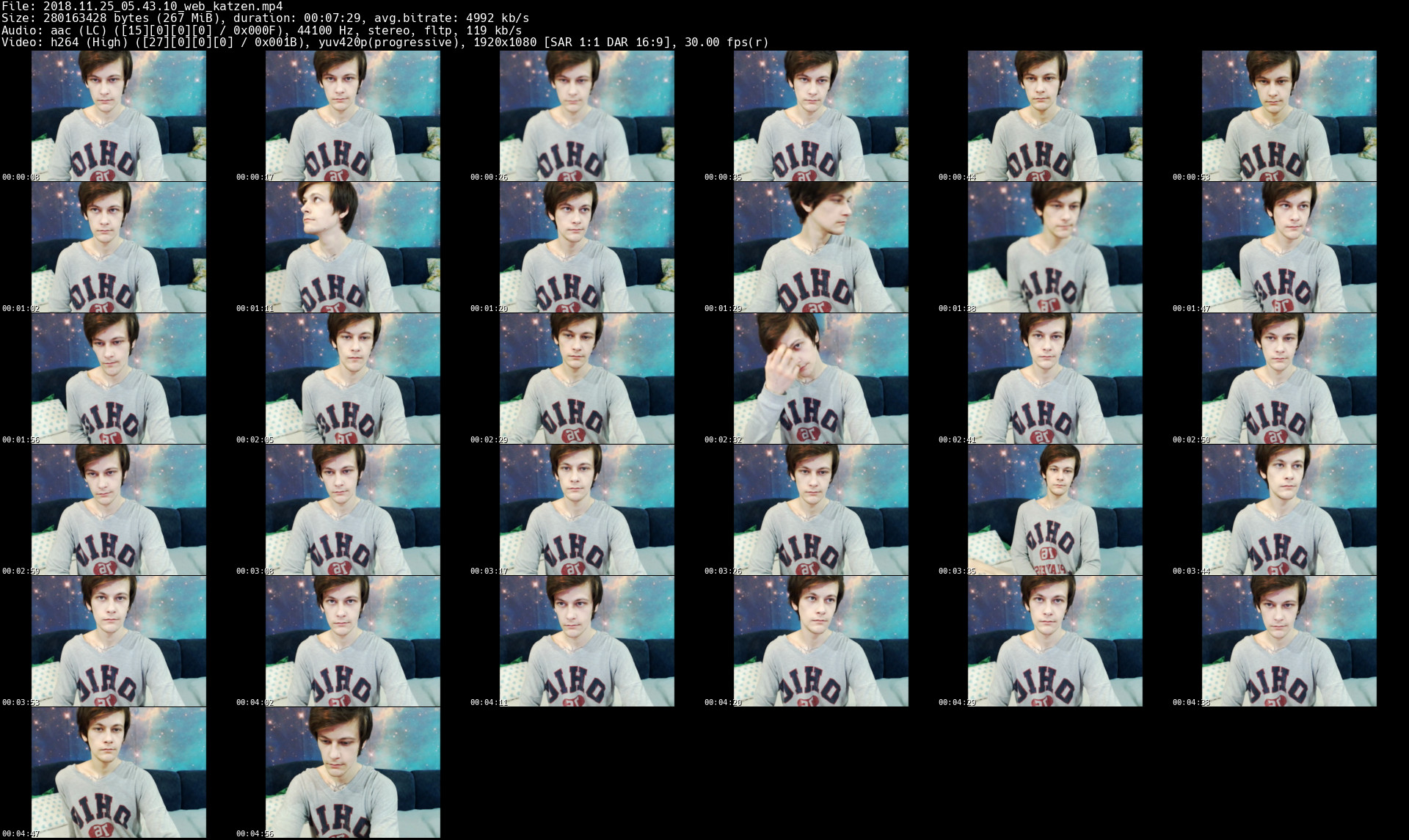Viewport: 1409px width, 840px height.
Task: Pick the thumbnail at 00:03:08
Action: (352, 510)
